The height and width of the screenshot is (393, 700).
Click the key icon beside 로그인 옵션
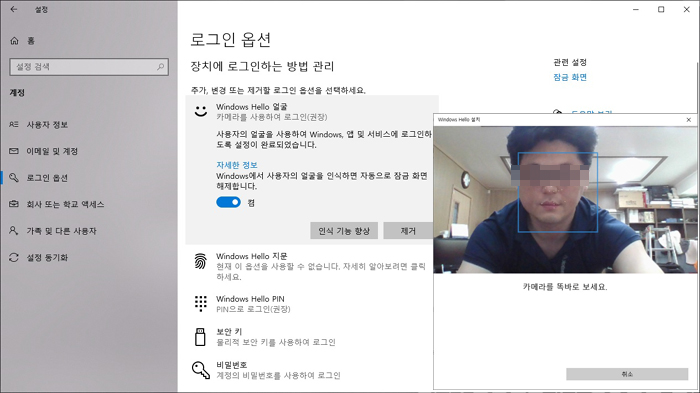tap(14, 178)
